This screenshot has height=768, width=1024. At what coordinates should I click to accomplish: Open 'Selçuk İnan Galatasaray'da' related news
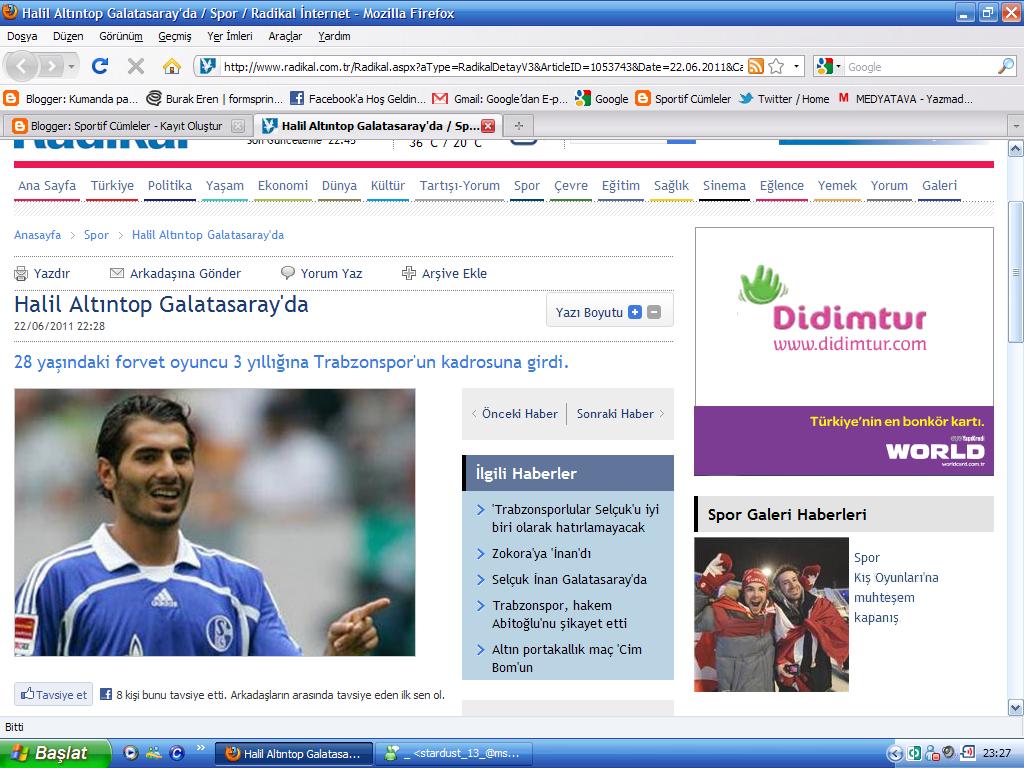point(569,579)
